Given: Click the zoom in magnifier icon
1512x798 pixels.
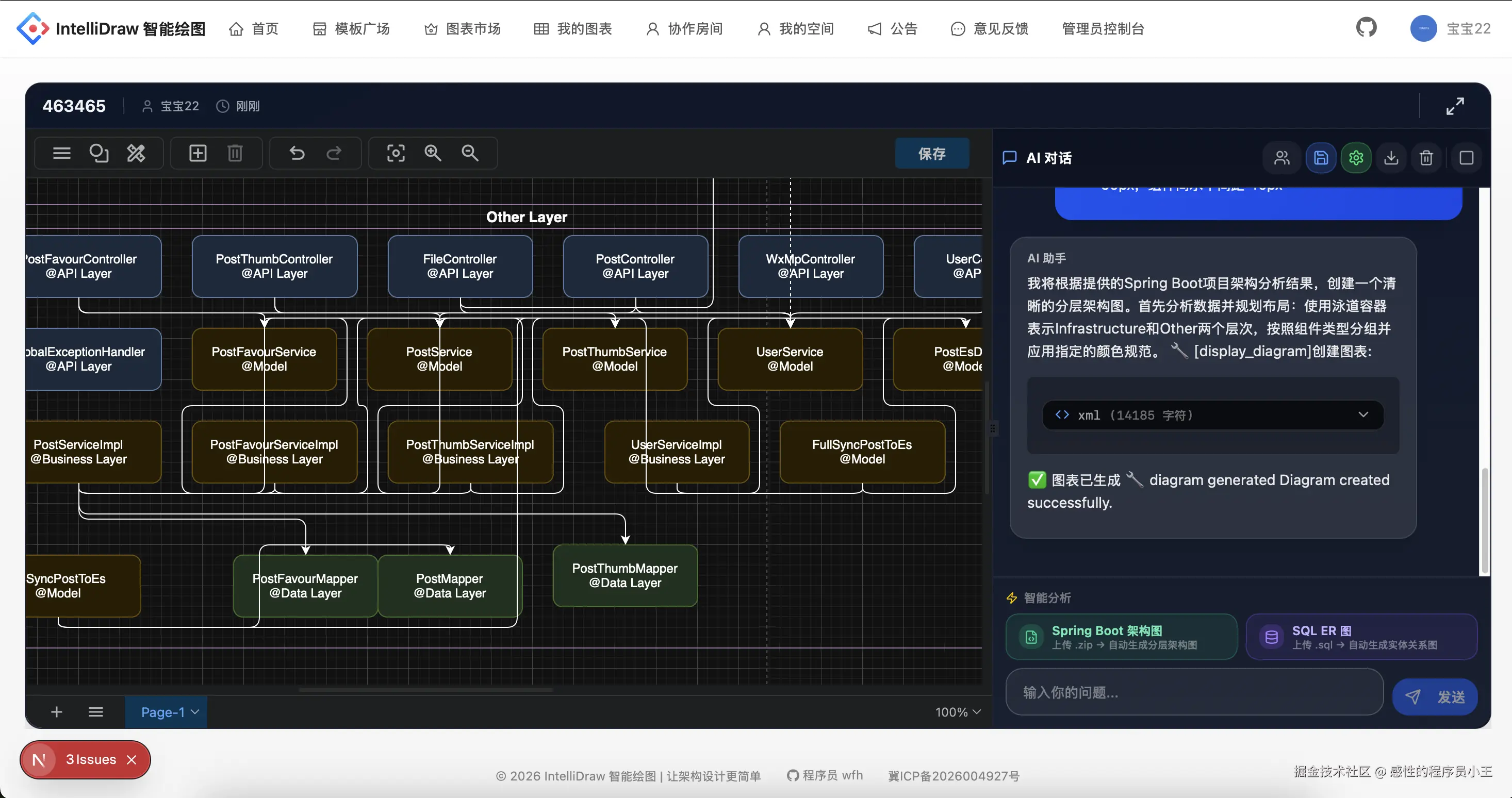Looking at the screenshot, I should [433, 153].
